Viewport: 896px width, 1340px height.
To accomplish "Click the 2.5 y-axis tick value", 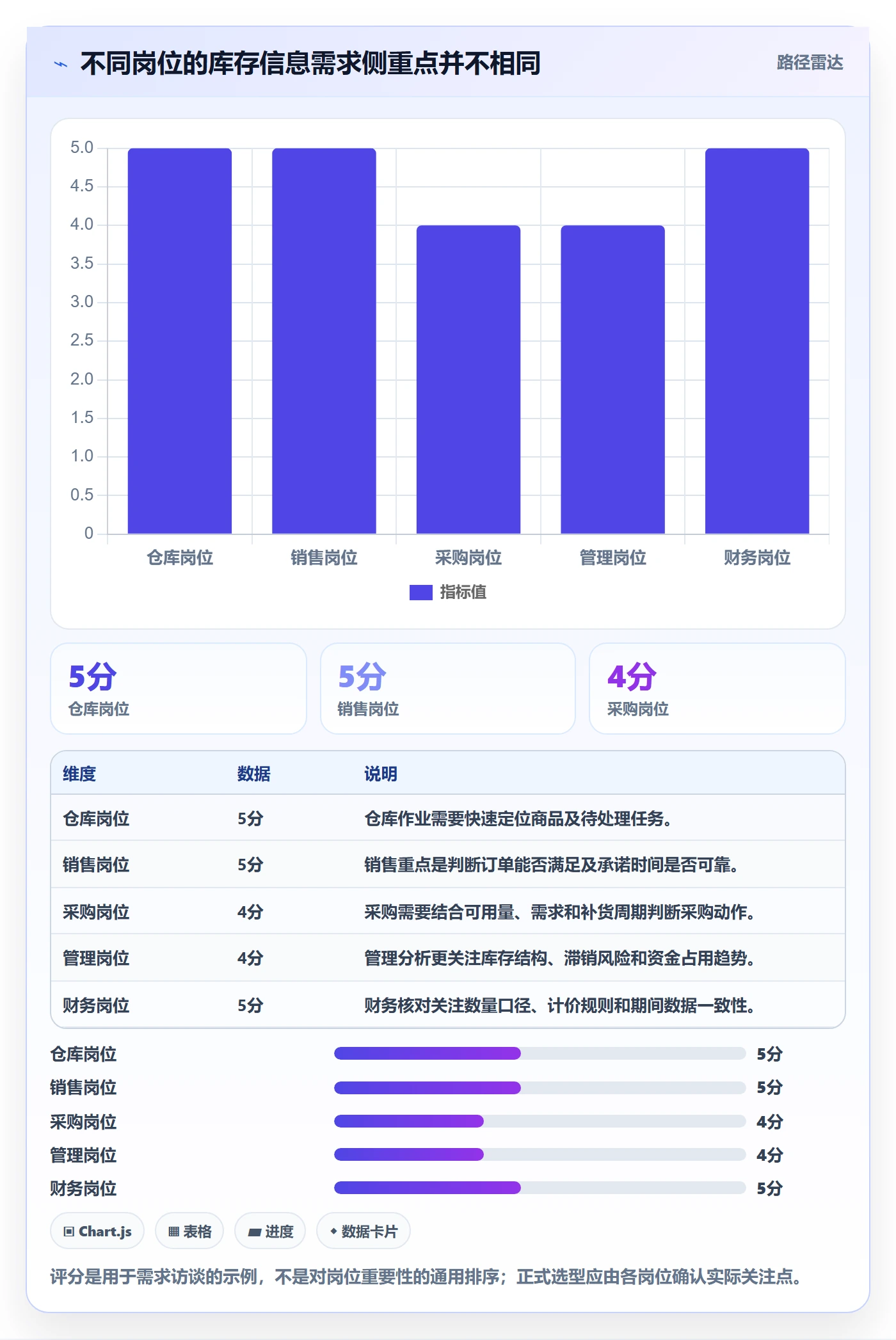I will tap(82, 340).
